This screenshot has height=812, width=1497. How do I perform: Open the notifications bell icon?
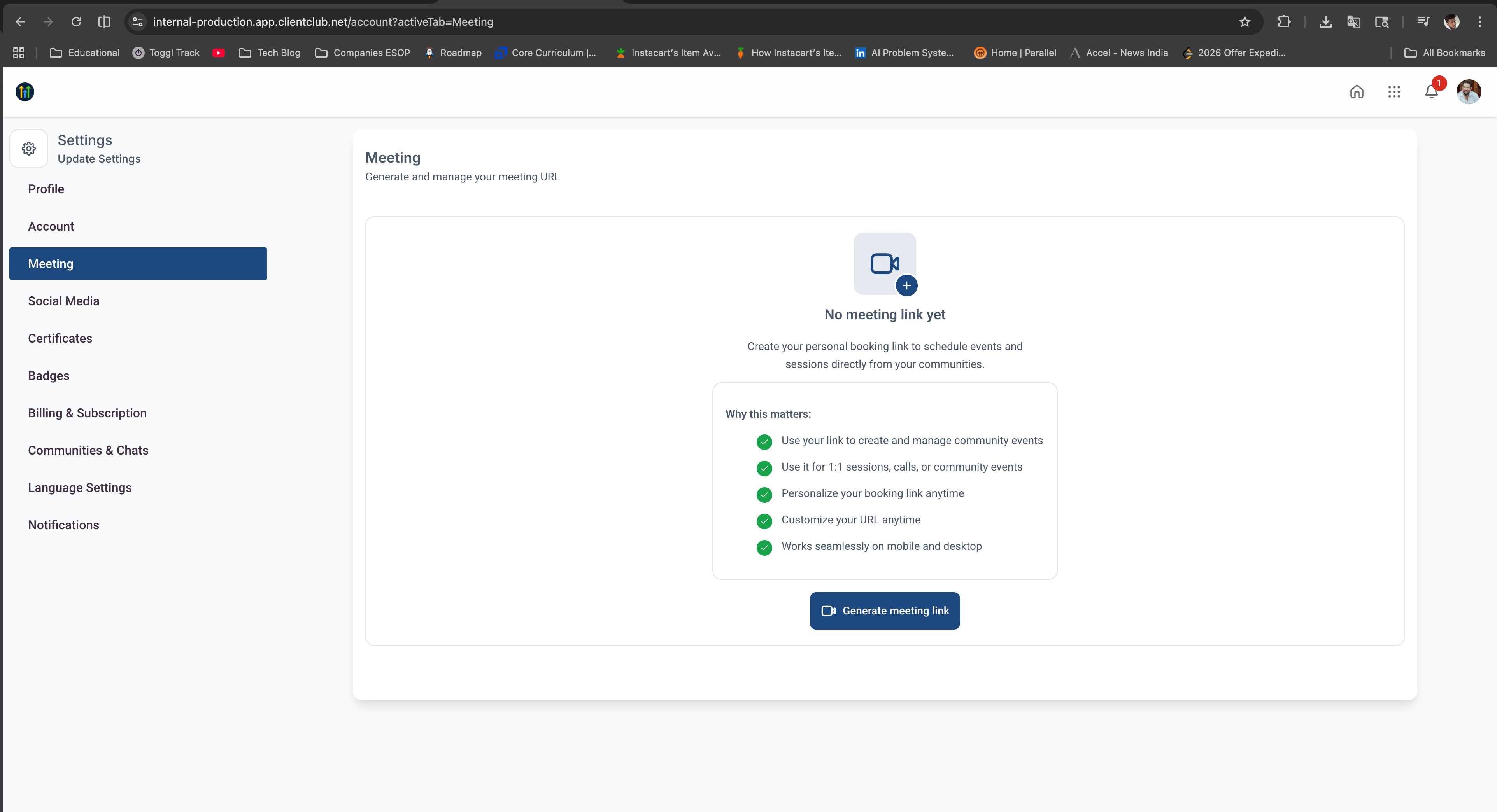pyautogui.click(x=1431, y=92)
